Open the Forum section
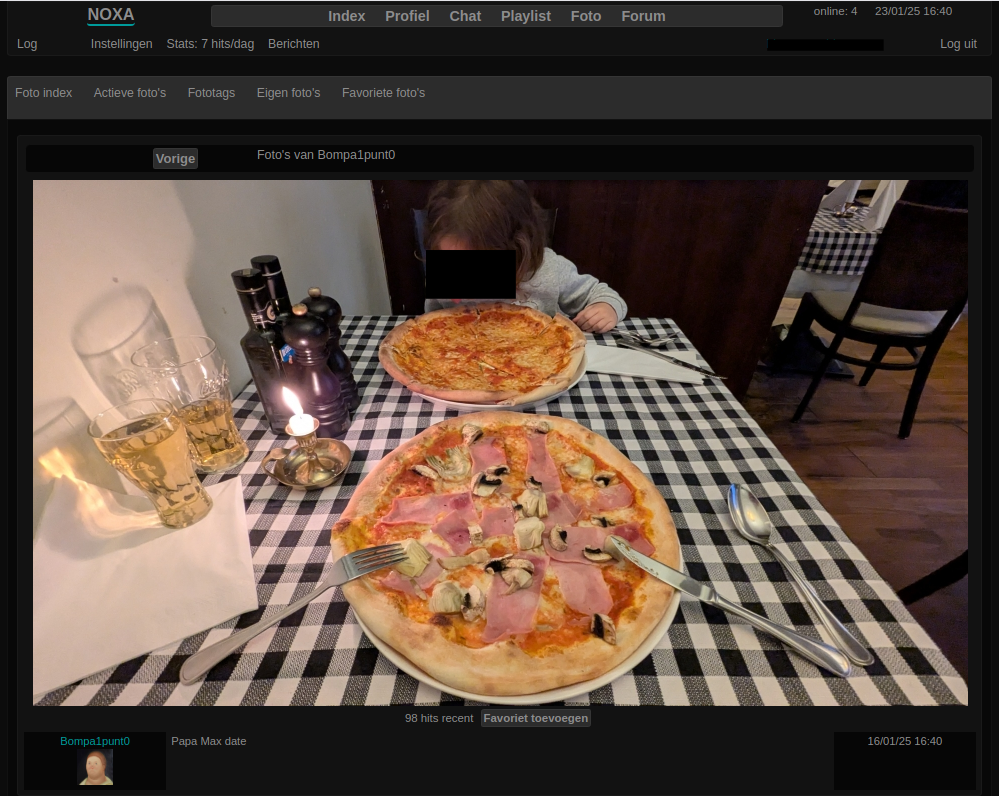 coord(643,17)
